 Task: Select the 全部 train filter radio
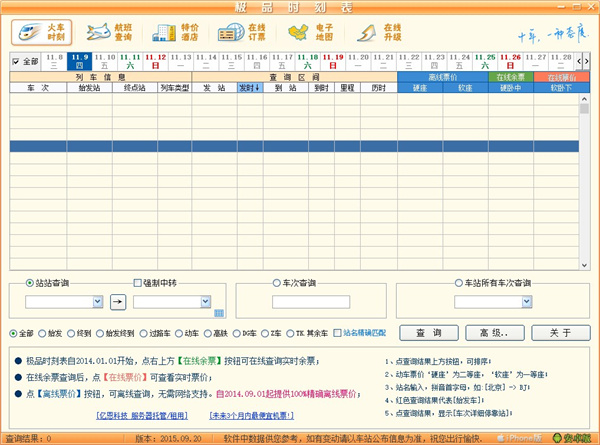(x=13, y=334)
